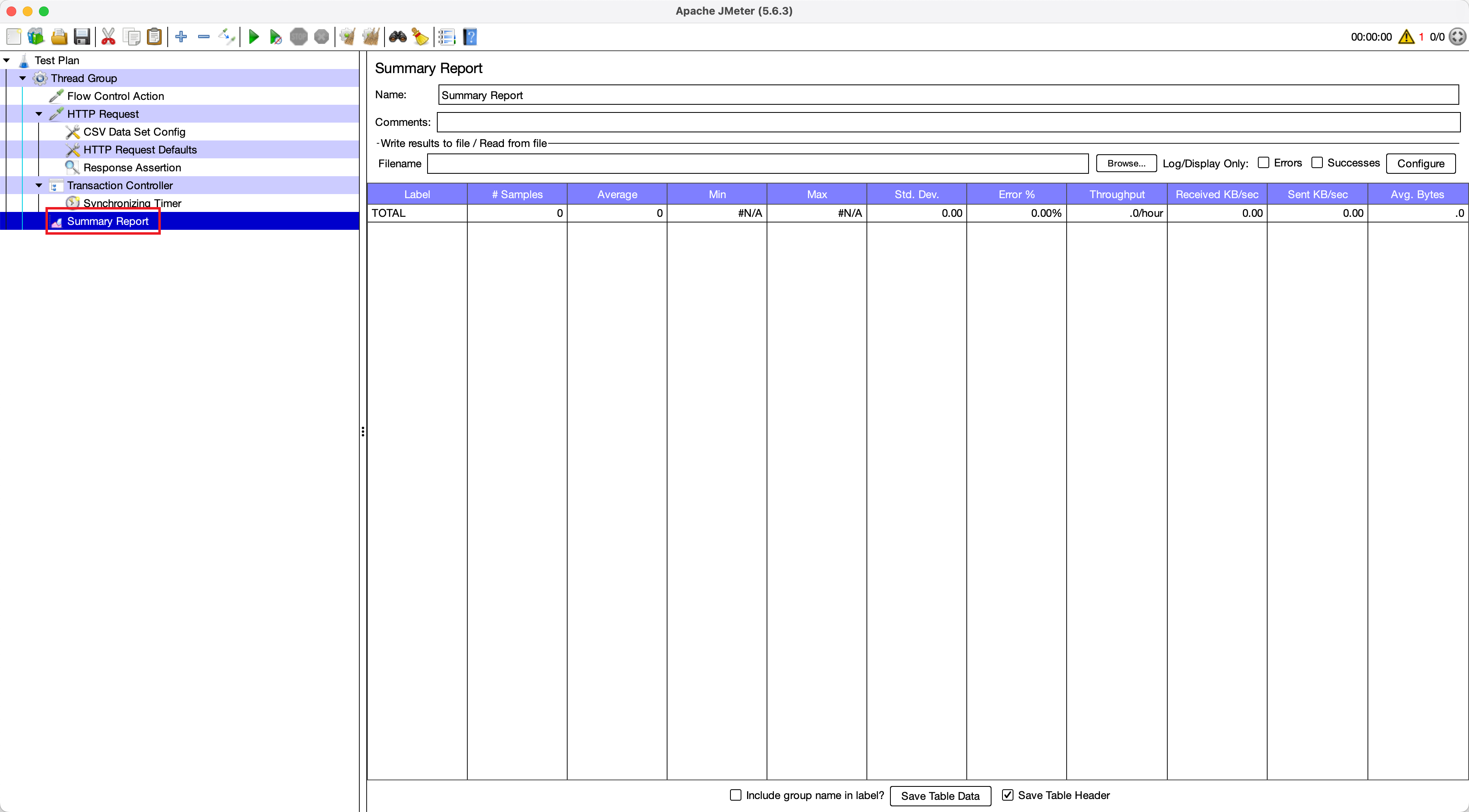Click the 00:00:00 elapsed time display
1469x812 pixels.
[1371, 37]
